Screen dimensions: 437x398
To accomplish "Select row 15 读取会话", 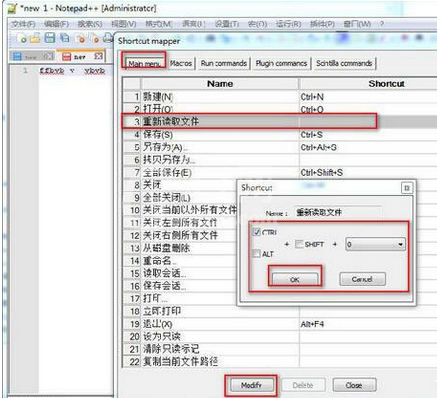I will tap(179, 273).
